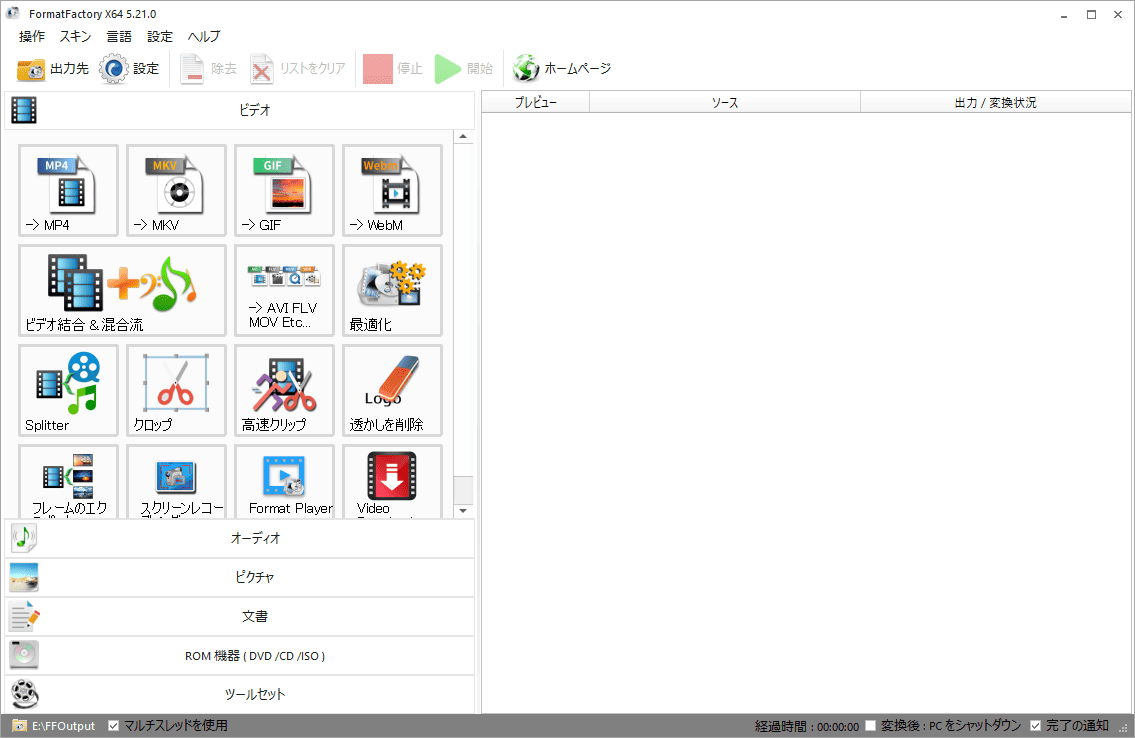The image size is (1135, 738).
Task: Open the 操作 menu
Action: (32, 36)
